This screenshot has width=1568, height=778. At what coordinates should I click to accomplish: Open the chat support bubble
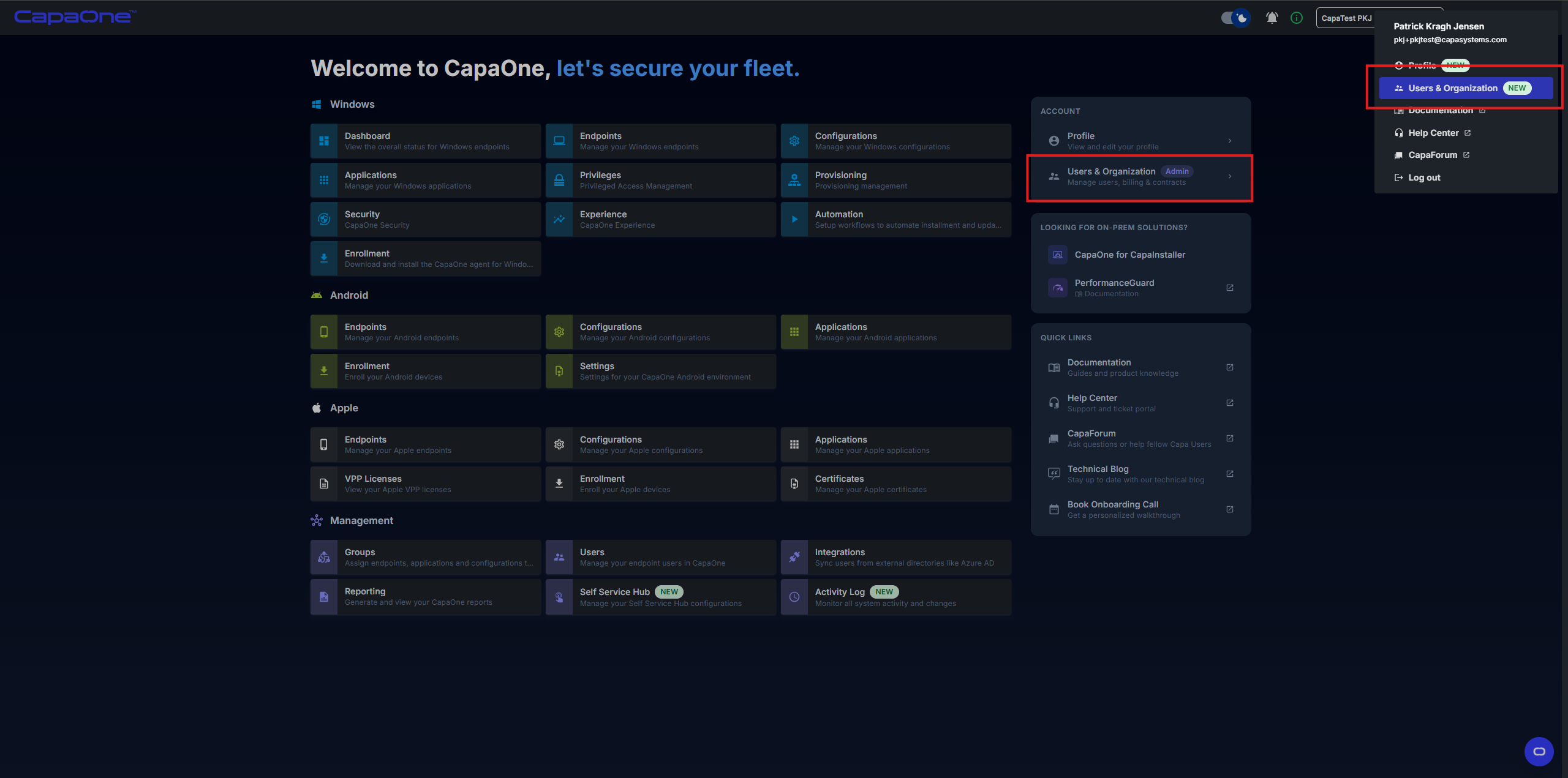point(1539,751)
